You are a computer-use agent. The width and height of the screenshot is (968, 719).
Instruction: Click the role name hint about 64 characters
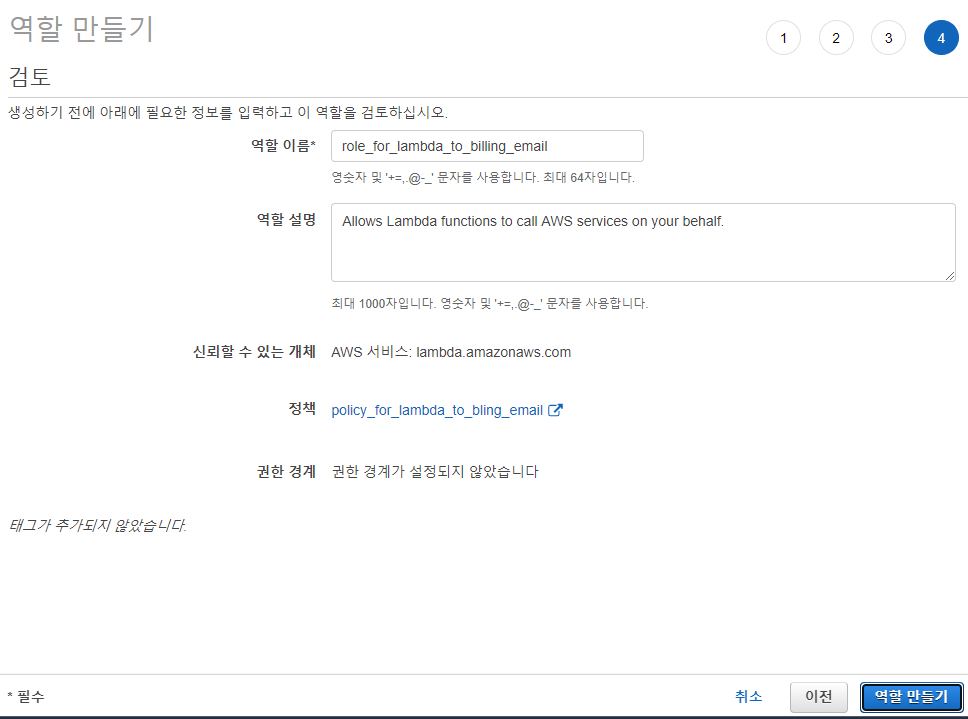click(483, 178)
